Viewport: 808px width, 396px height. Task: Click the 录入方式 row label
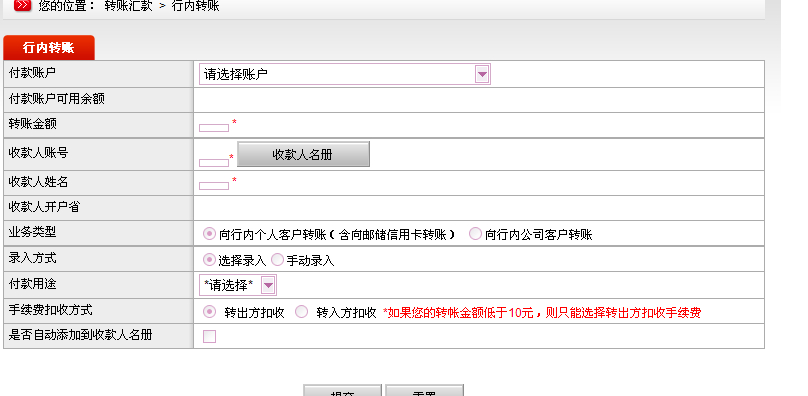click(32, 258)
